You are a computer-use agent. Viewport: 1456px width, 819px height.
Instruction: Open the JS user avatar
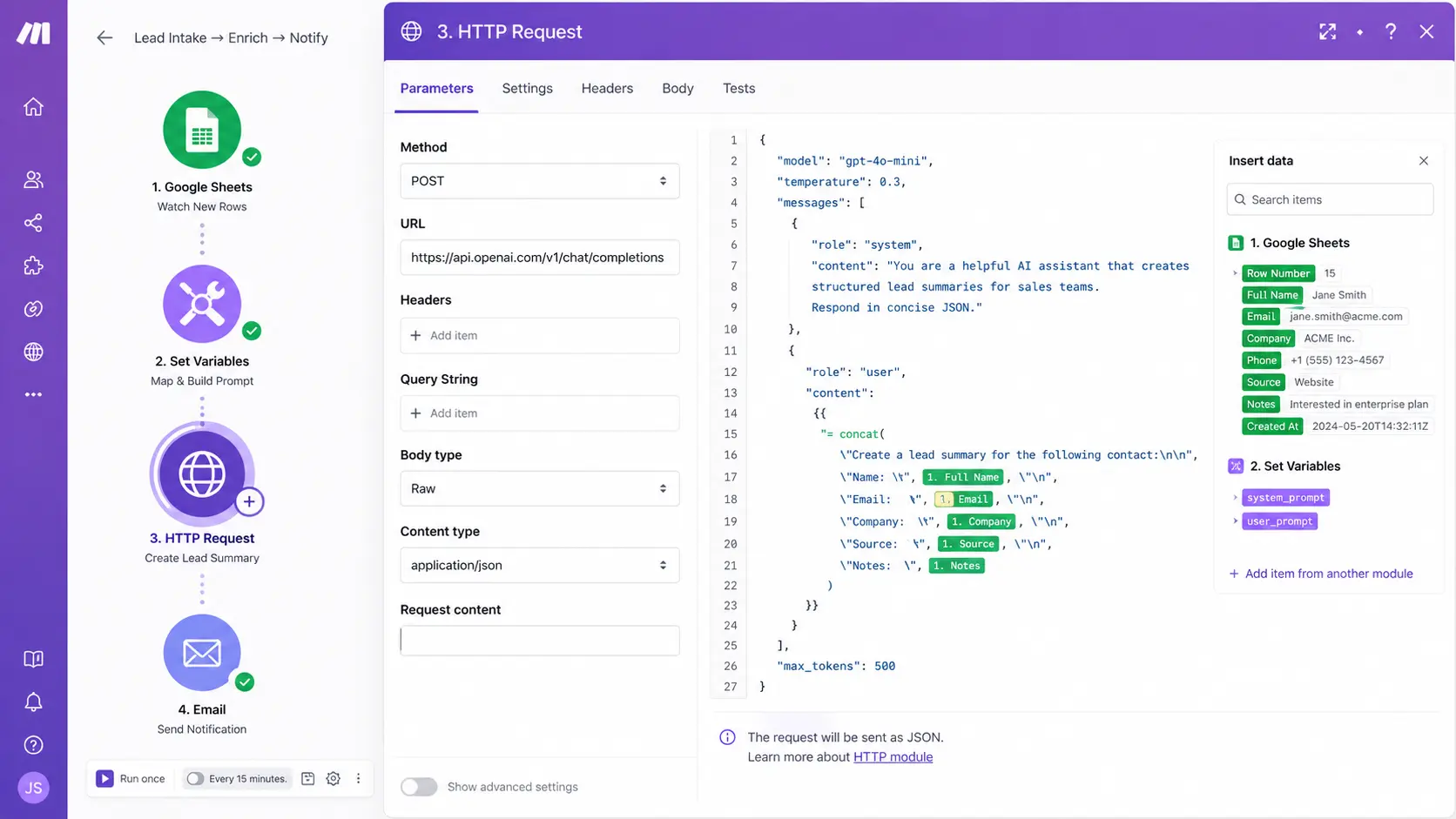click(33, 788)
